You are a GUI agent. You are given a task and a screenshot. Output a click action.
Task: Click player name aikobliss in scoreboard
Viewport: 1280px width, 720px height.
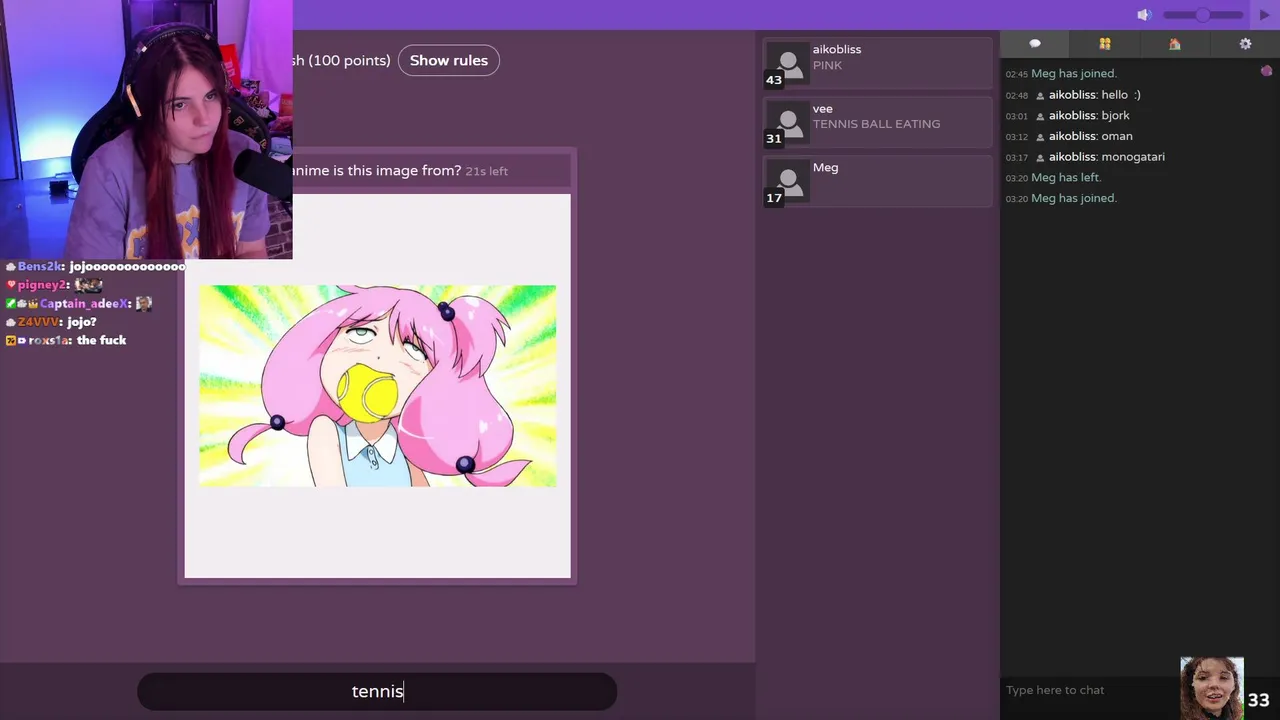coord(837,49)
